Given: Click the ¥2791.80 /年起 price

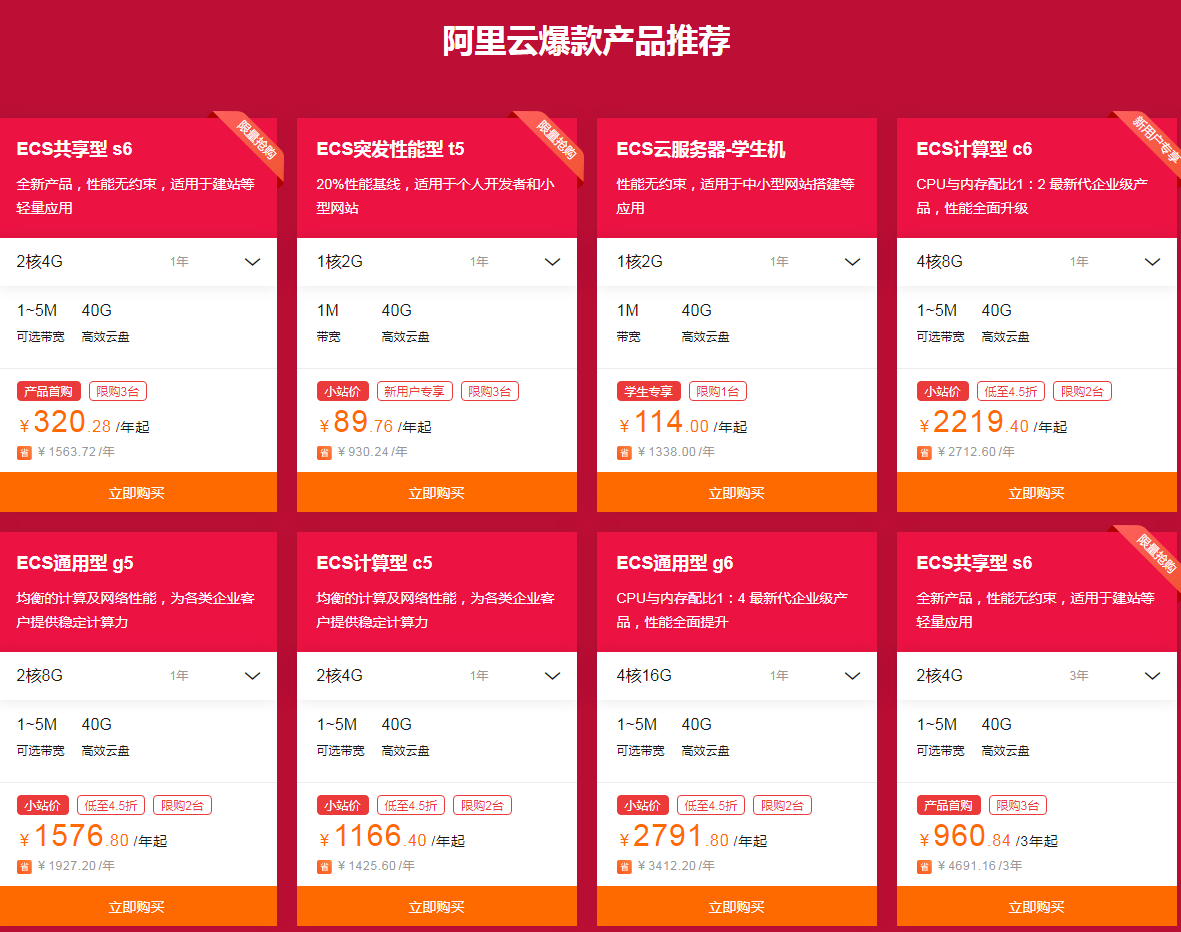Looking at the screenshot, I should (692, 836).
